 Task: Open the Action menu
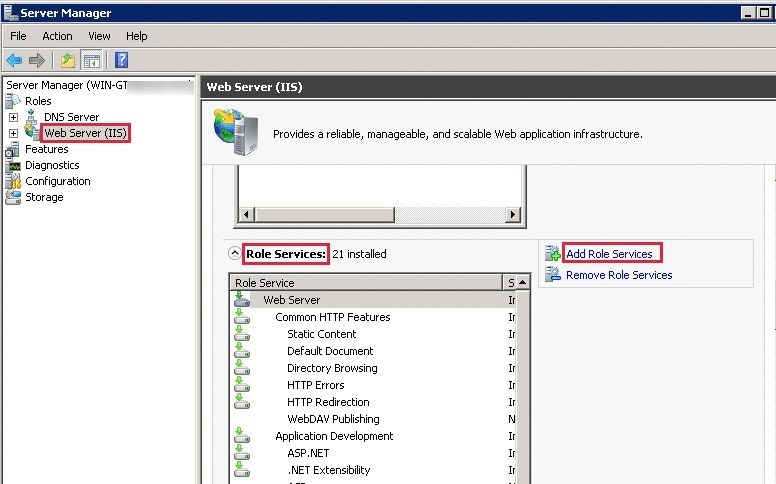(x=57, y=36)
